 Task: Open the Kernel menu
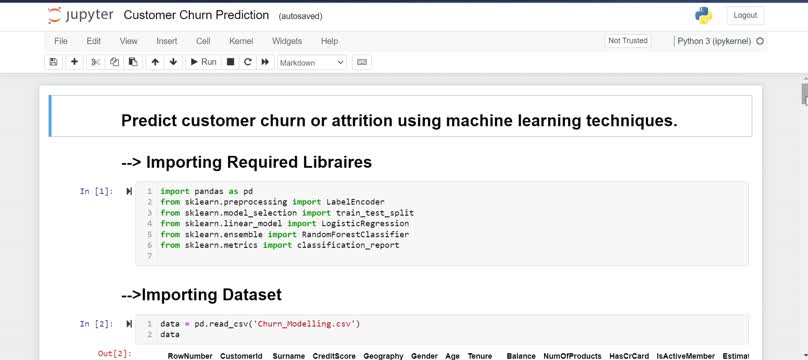tap(241, 41)
